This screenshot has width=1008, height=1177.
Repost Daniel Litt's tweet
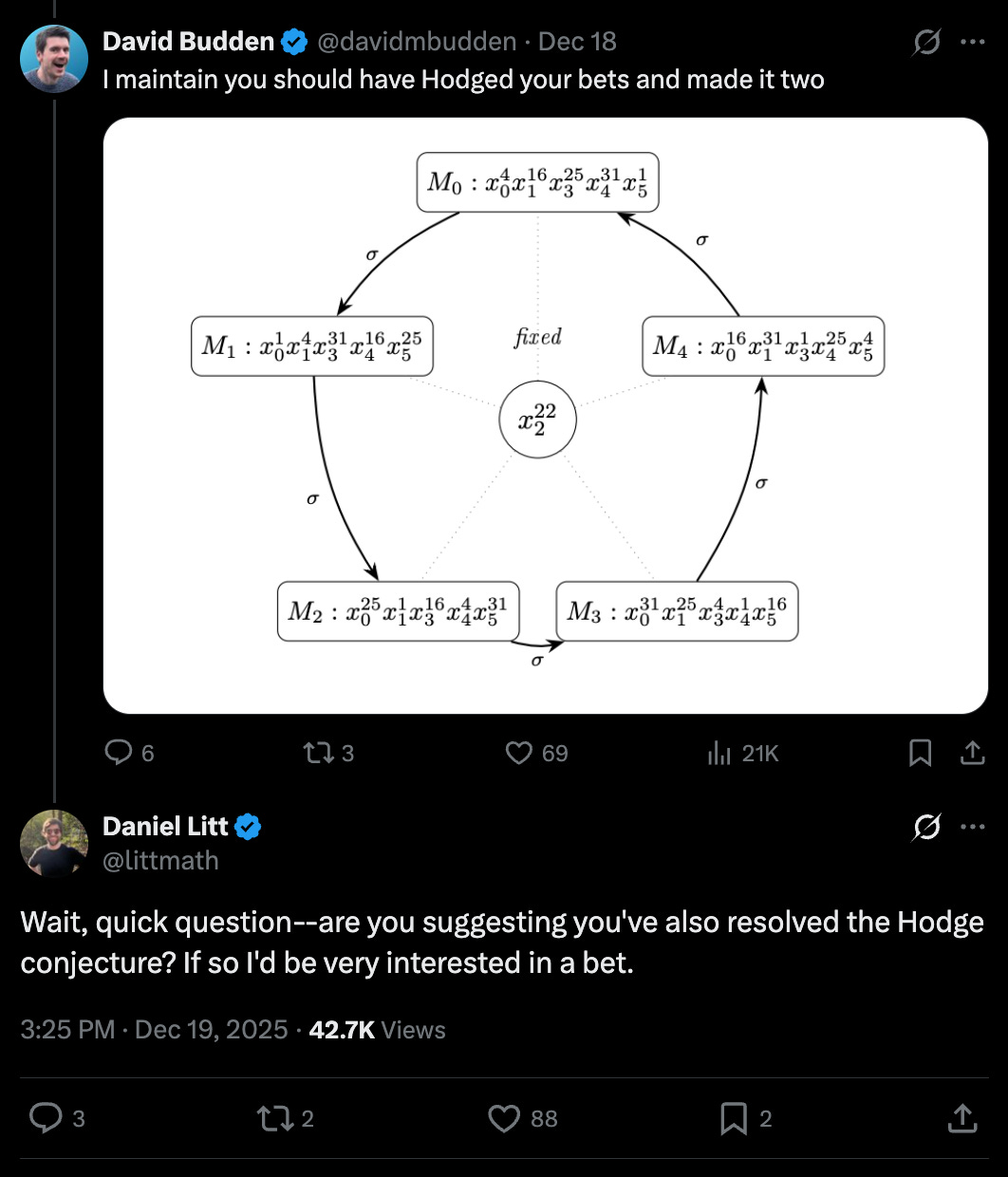pyautogui.click(x=273, y=1118)
